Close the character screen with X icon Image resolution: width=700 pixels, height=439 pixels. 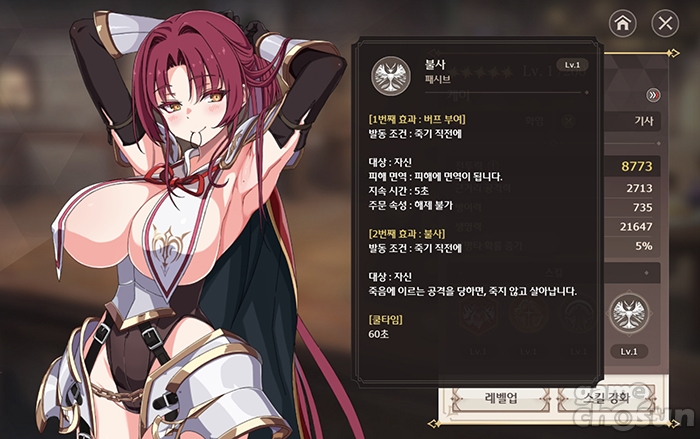tap(665, 23)
